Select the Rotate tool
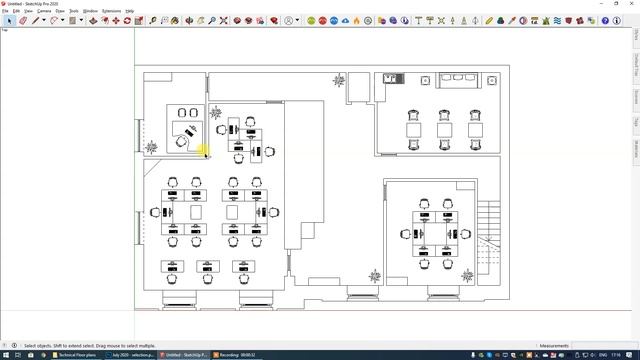 click(127, 20)
